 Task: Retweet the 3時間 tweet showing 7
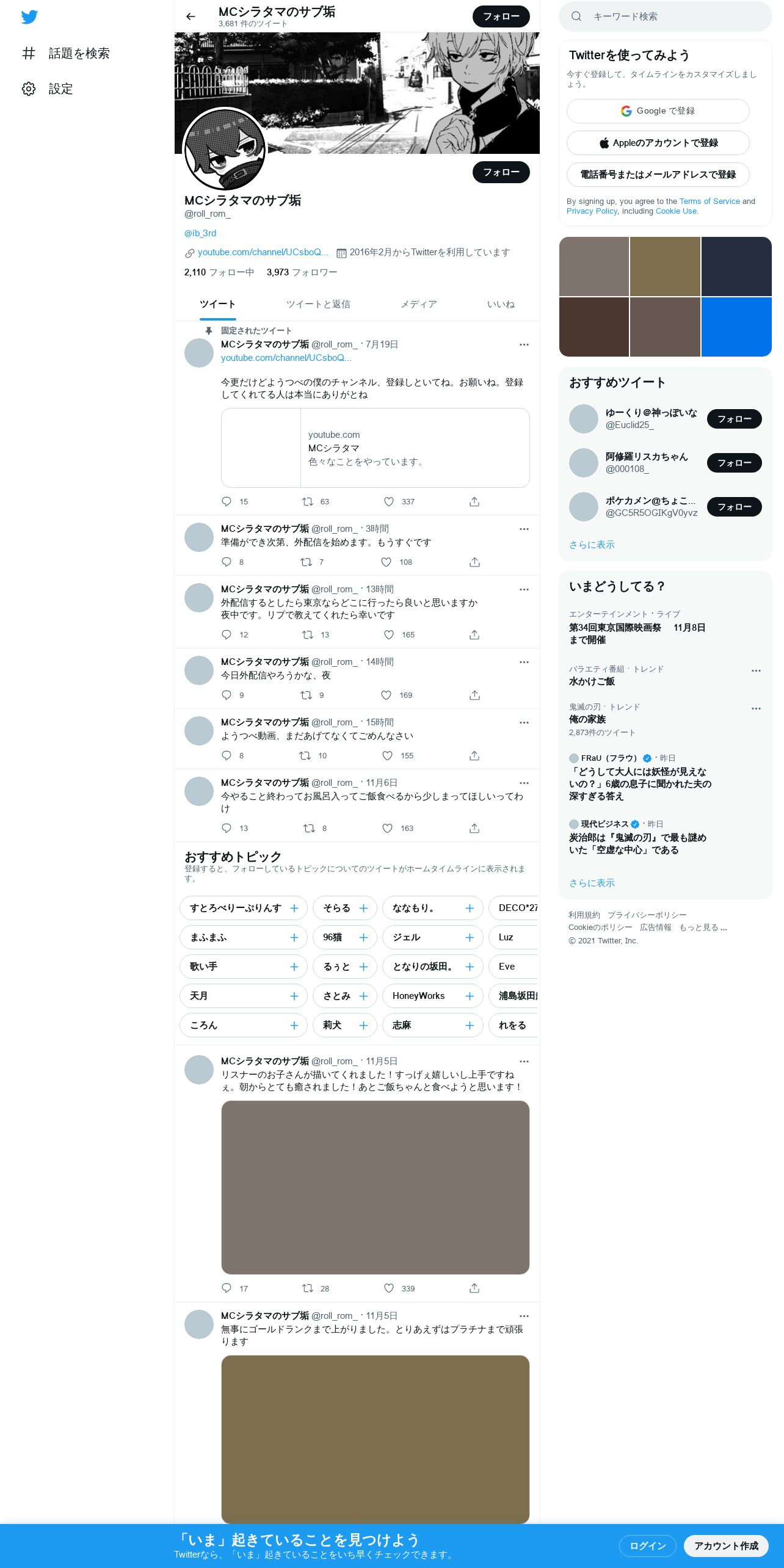pos(306,562)
